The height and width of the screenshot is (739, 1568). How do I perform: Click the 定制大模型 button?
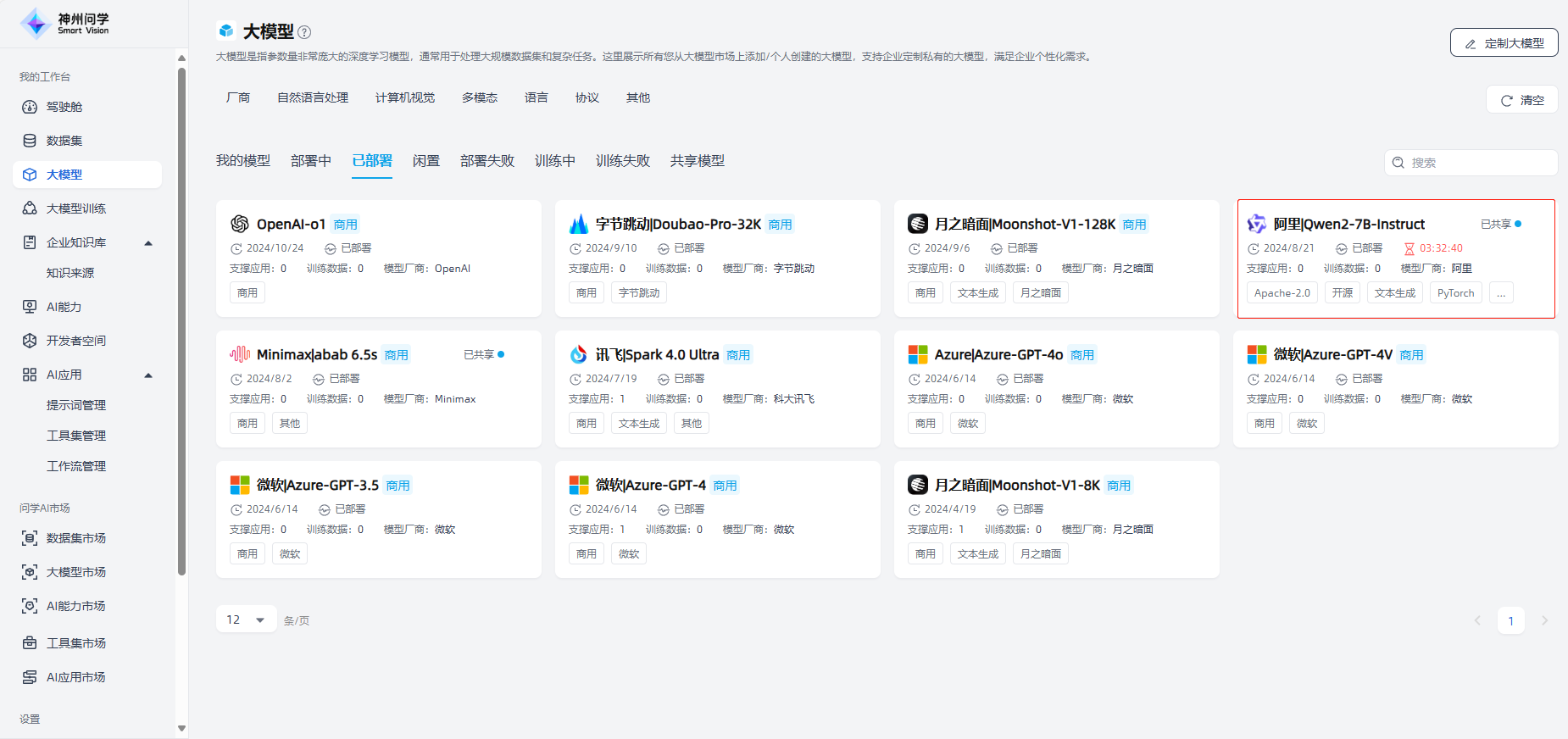tap(1504, 43)
